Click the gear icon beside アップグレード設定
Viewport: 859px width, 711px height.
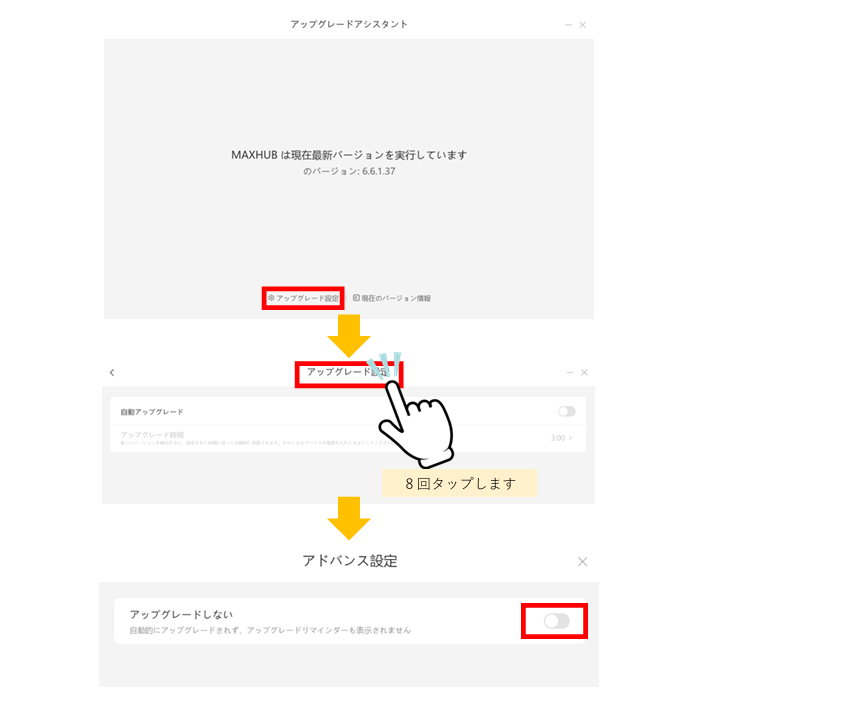(x=271, y=298)
